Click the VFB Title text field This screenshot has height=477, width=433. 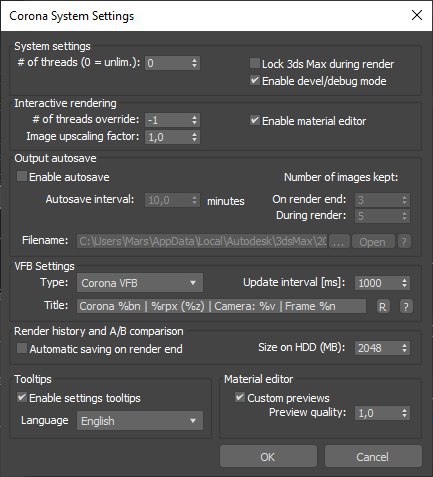221,306
